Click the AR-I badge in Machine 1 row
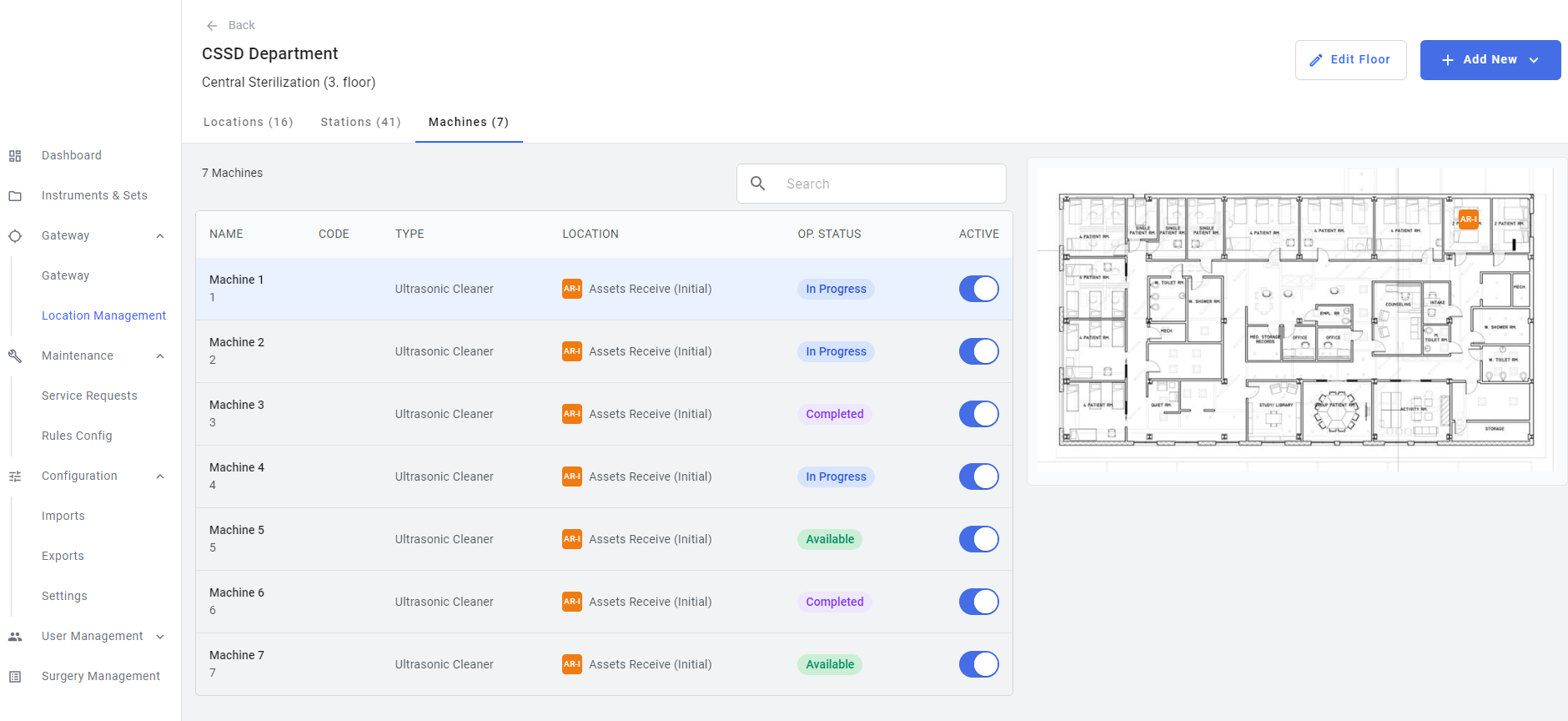The height and width of the screenshot is (721, 1568). pyautogui.click(x=572, y=289)
